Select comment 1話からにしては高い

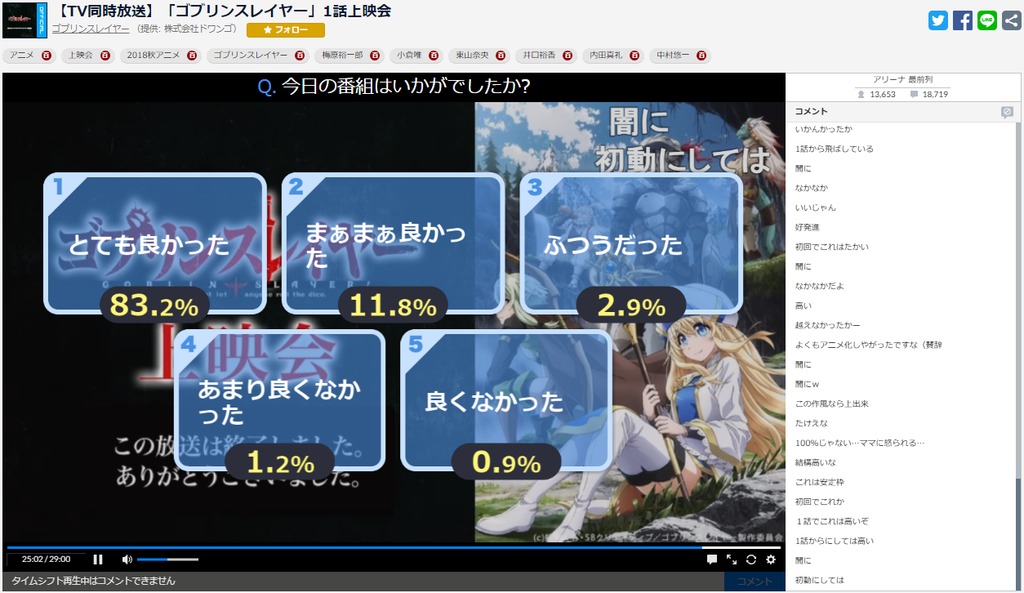tap(834, 541)
